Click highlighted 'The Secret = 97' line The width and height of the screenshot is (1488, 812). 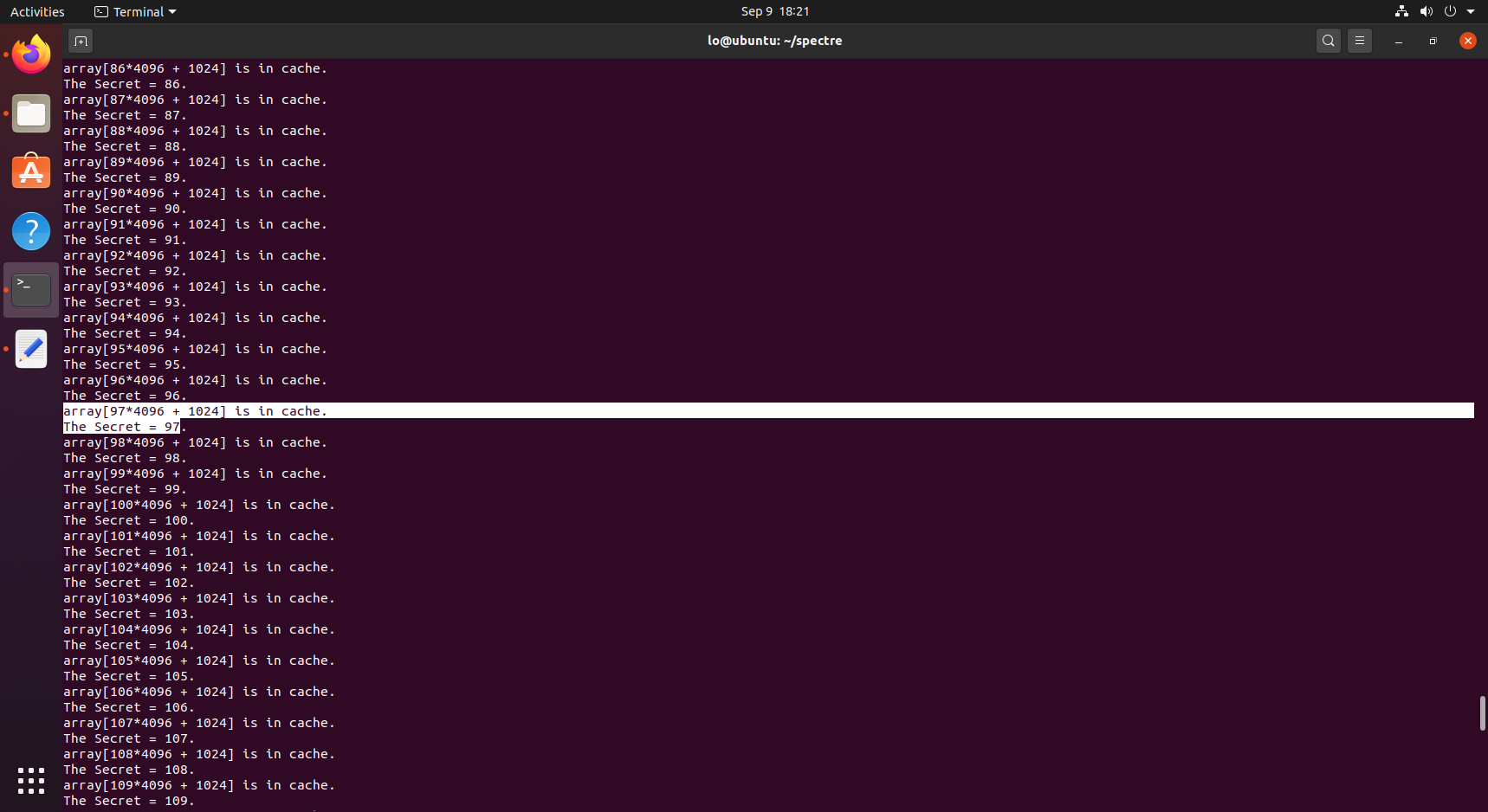[121, 427]
